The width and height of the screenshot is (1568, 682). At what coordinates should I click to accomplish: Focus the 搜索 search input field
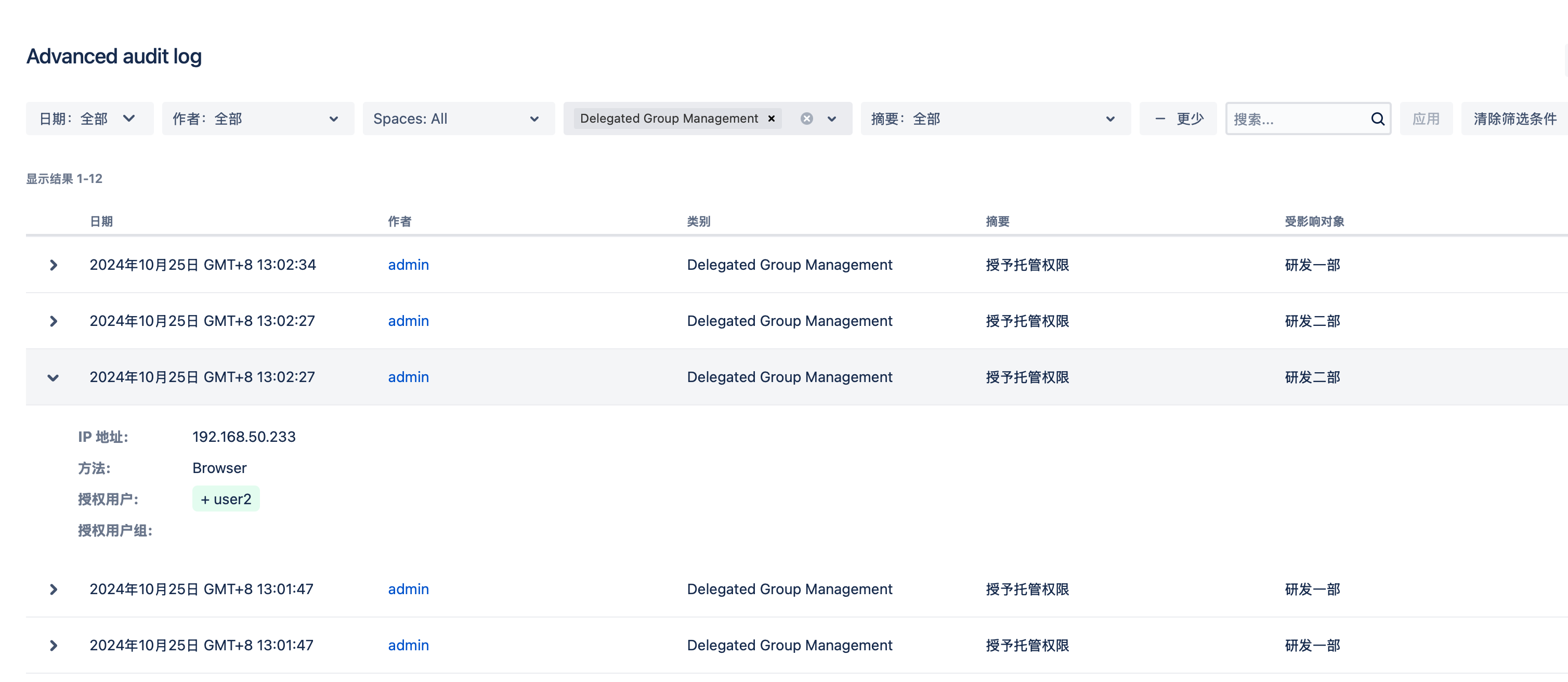1297,119
